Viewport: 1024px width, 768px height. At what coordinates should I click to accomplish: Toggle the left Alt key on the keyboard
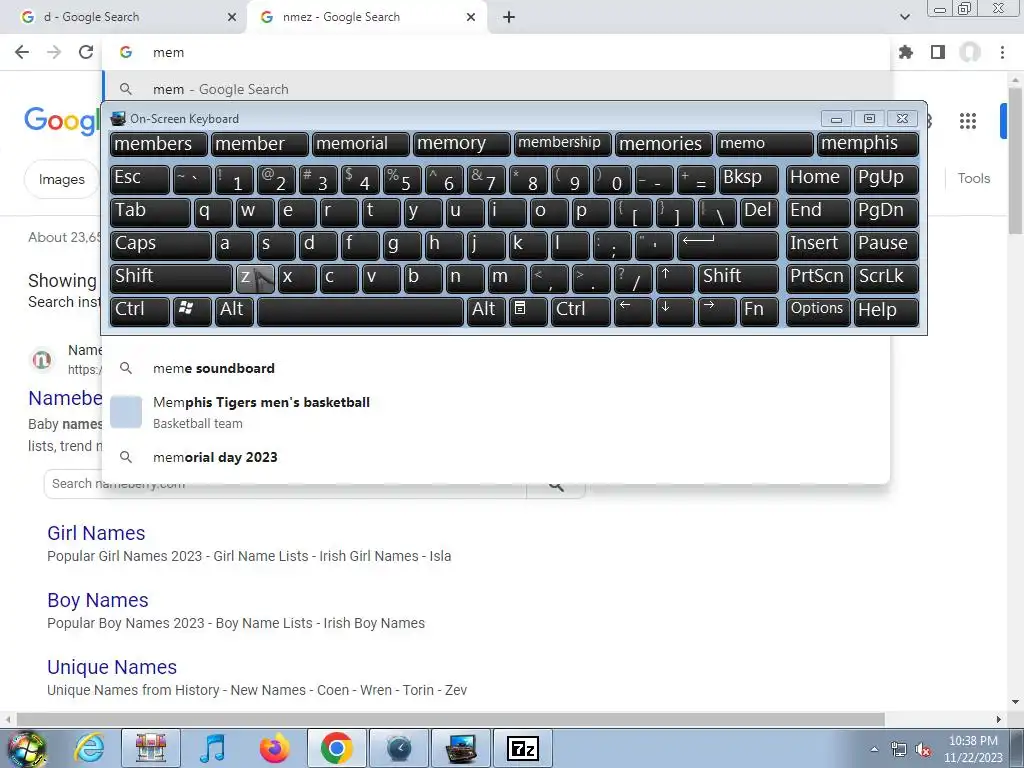[x=235, y=312]
